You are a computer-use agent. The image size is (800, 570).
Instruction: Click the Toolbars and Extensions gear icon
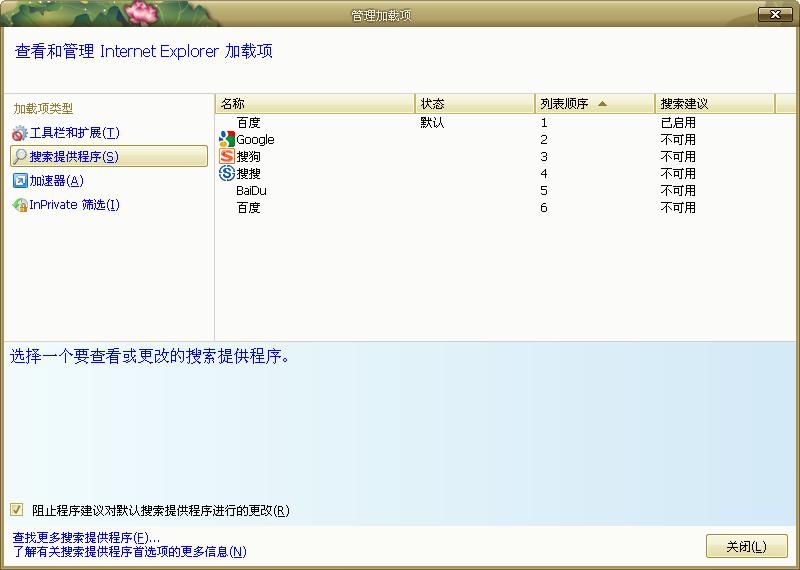point(19,133)
